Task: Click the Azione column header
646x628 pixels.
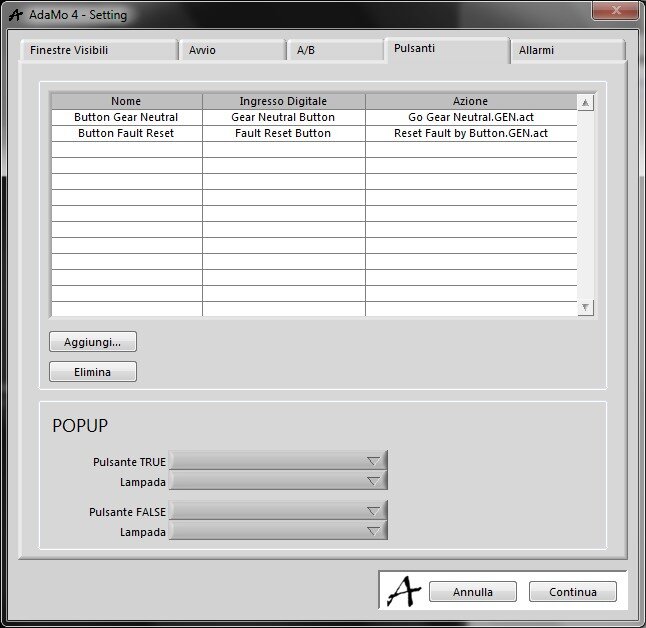Action: click(470, 101)
